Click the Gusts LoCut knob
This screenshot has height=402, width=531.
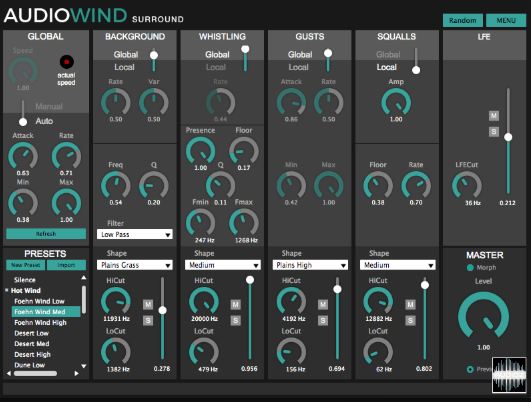point(291,352)
